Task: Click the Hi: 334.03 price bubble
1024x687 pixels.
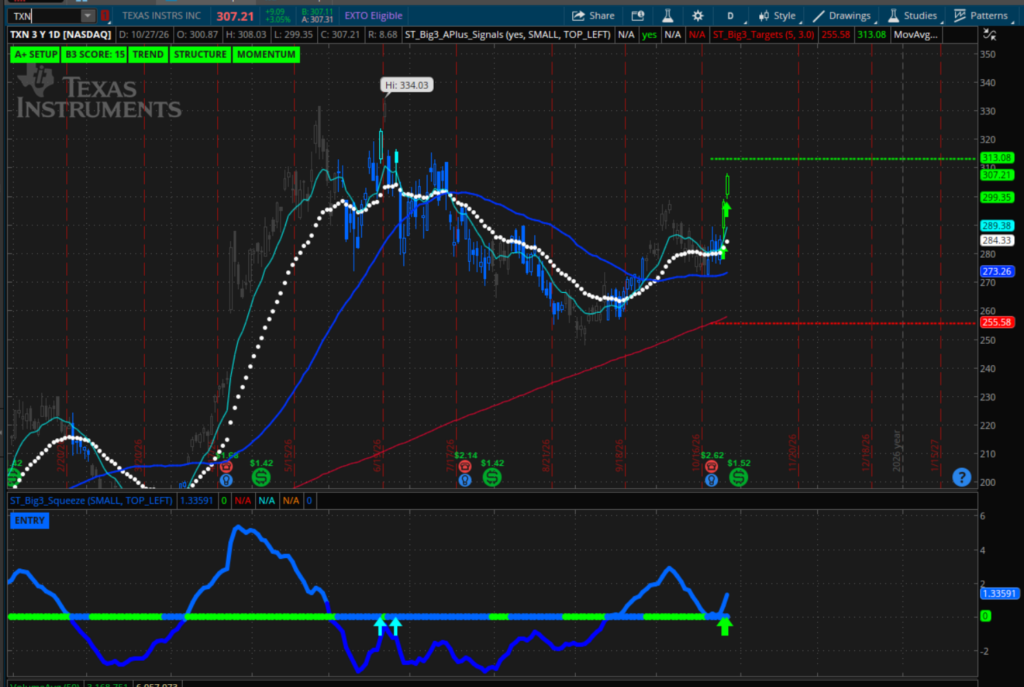Action: tap(406, 85)
